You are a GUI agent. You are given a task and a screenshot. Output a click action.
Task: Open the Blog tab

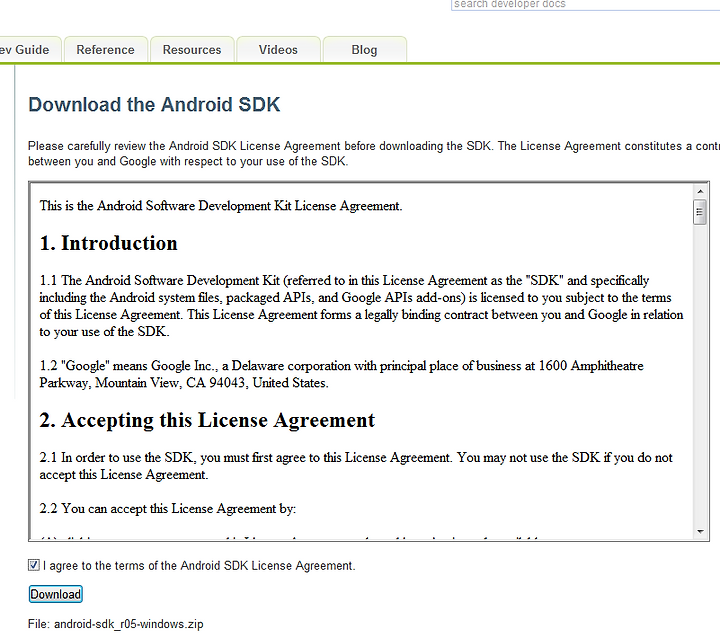click(365, 50)
